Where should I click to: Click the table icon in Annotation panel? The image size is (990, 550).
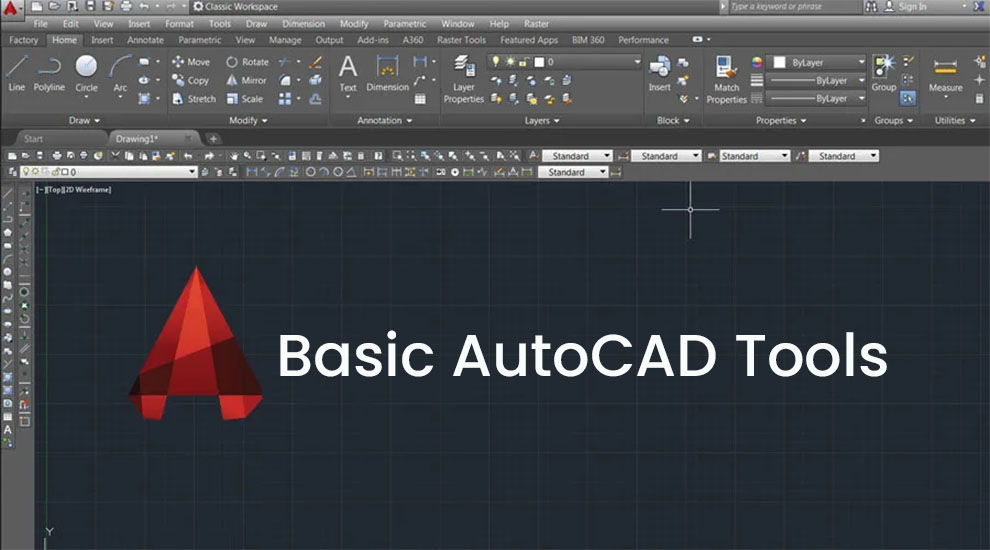pos(420,99)
